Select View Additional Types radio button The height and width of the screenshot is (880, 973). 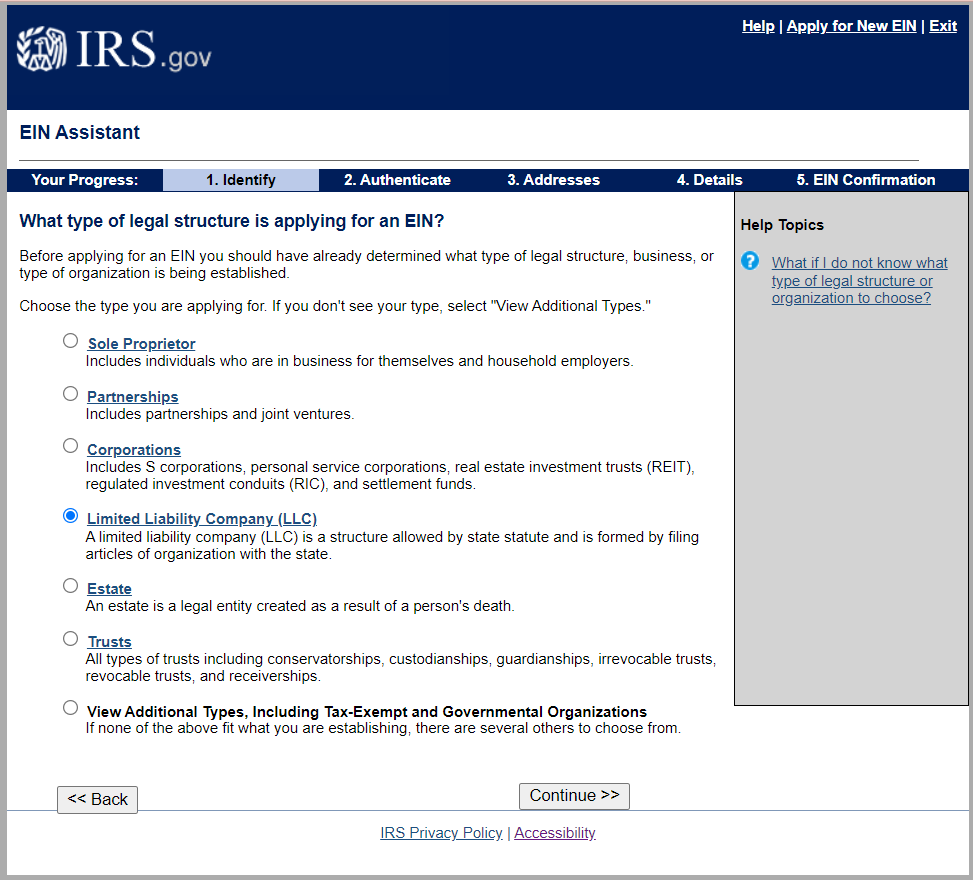tap(70, 707)
